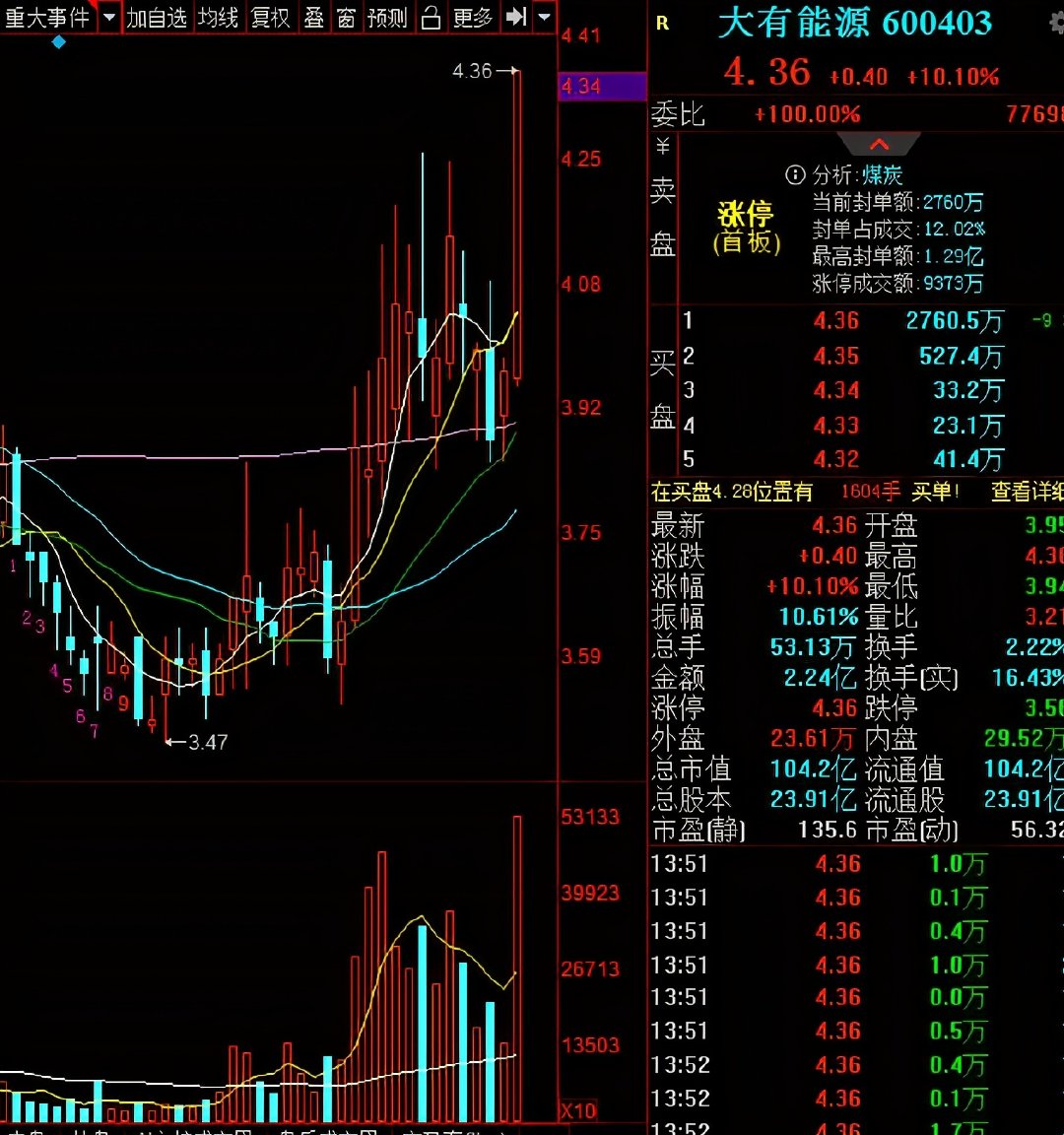Toggle 复权 price adjustment
The width and height of the screenshot is (1064, 1135).
[270, 18]
